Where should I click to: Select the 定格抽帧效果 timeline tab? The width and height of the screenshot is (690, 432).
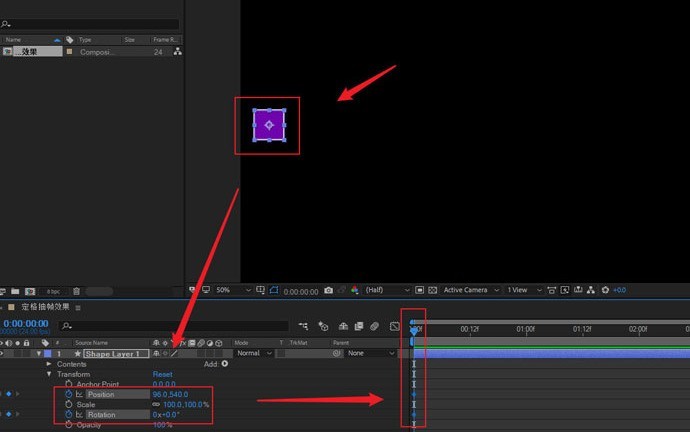pos(45,307)
